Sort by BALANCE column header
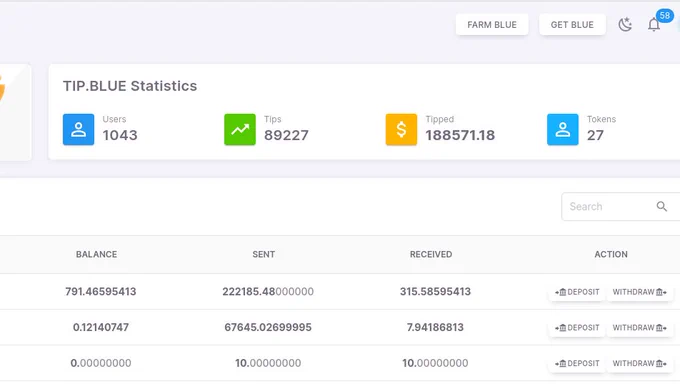 [x=96, y=254]
